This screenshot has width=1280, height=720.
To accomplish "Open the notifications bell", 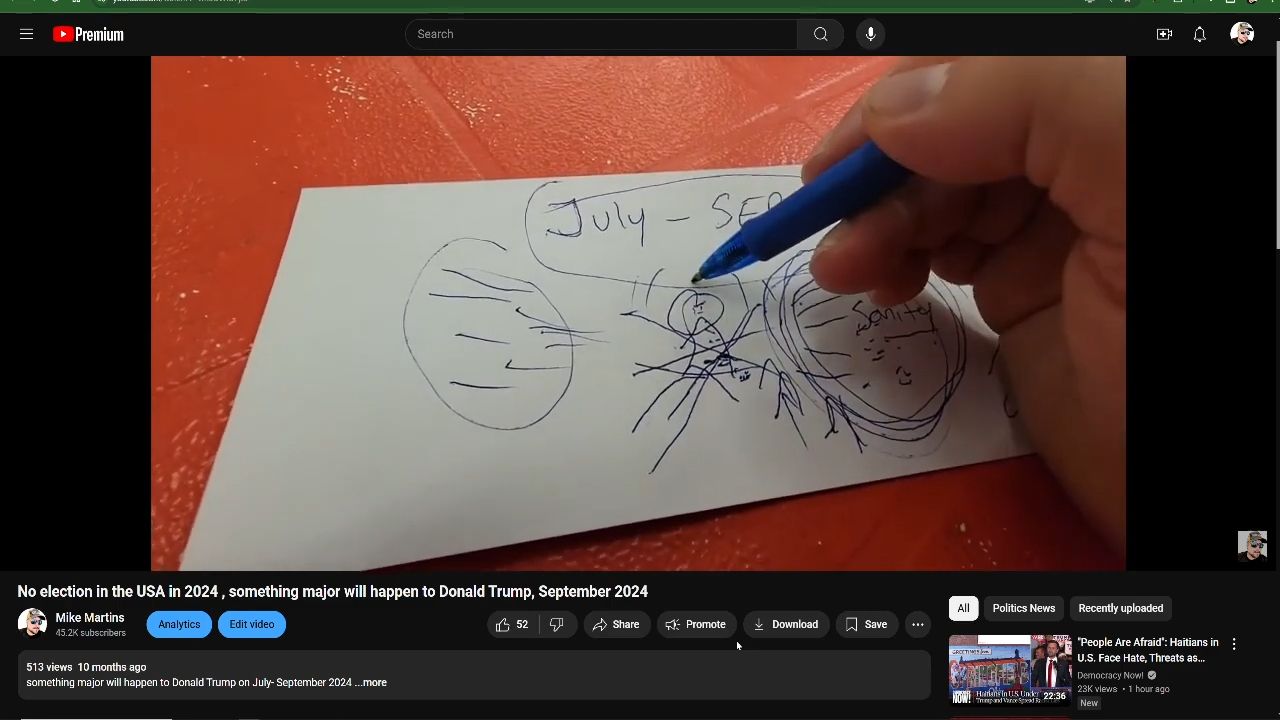I will click(1199, 34).
